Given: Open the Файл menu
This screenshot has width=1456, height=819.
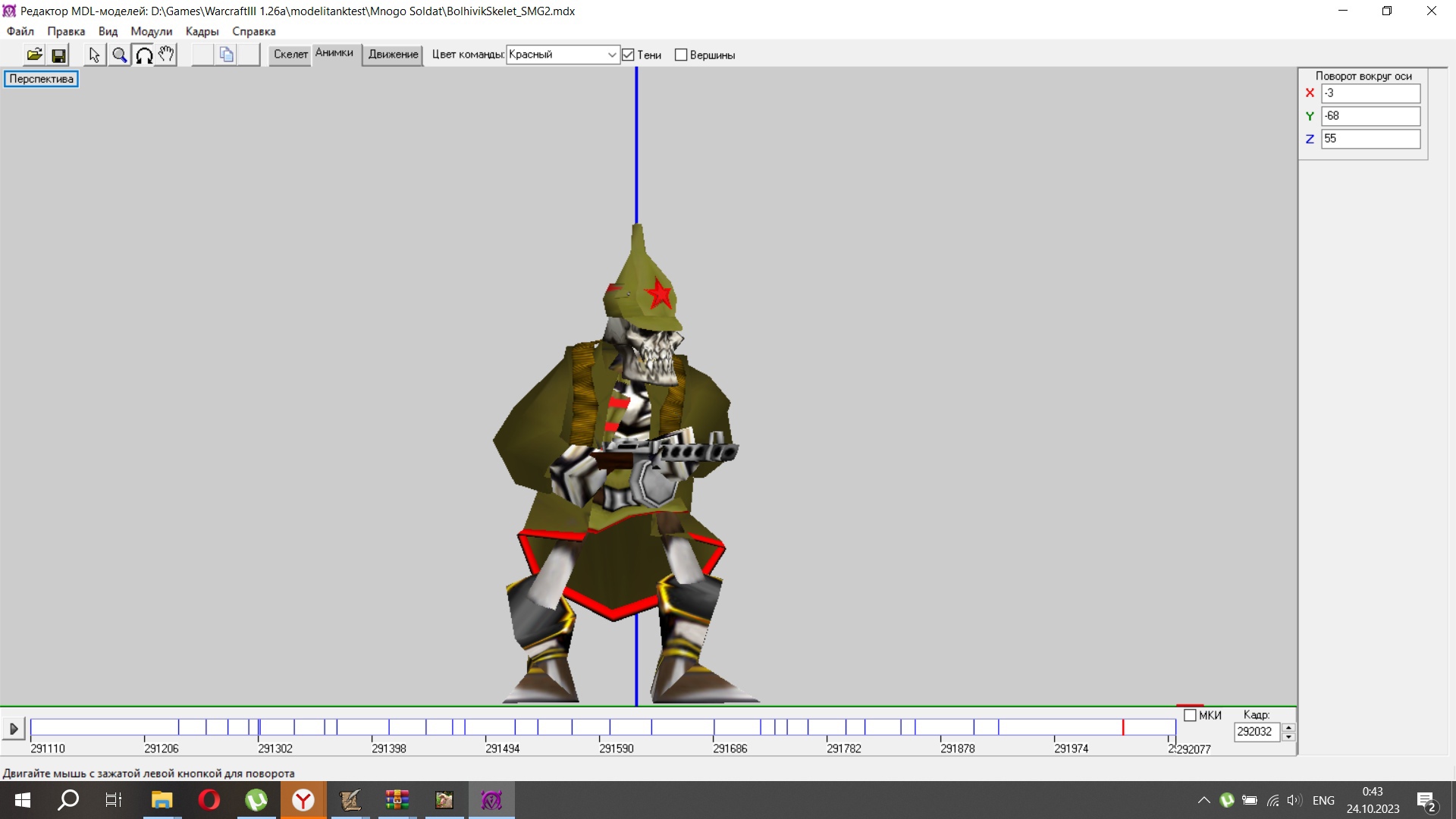Looking at the screenshot, I should tap(20, 31).
